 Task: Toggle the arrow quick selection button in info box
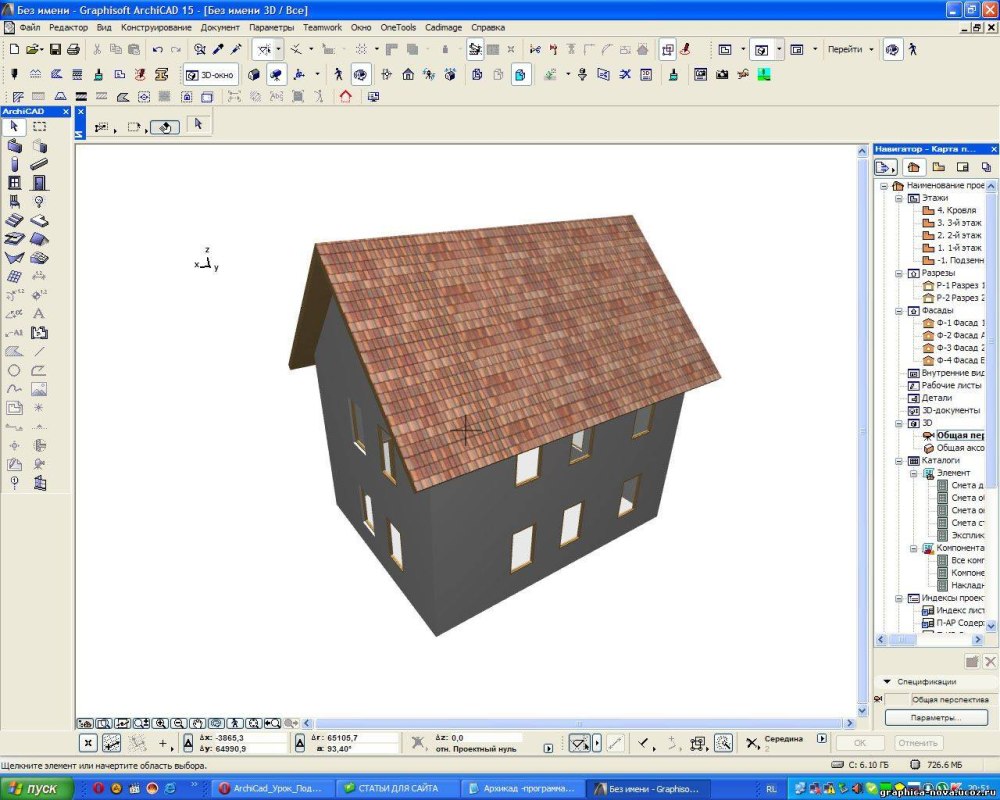click(198, 124)
